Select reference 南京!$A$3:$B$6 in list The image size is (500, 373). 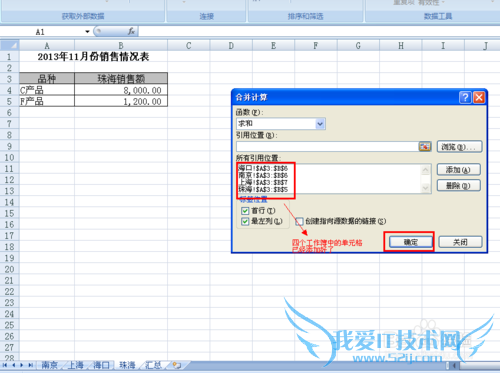263,175
